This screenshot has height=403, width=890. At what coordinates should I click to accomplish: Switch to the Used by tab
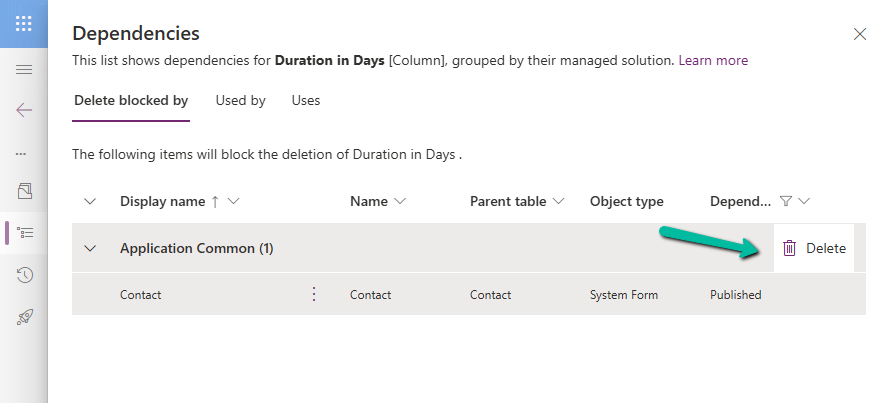click(x=240, y=100)
